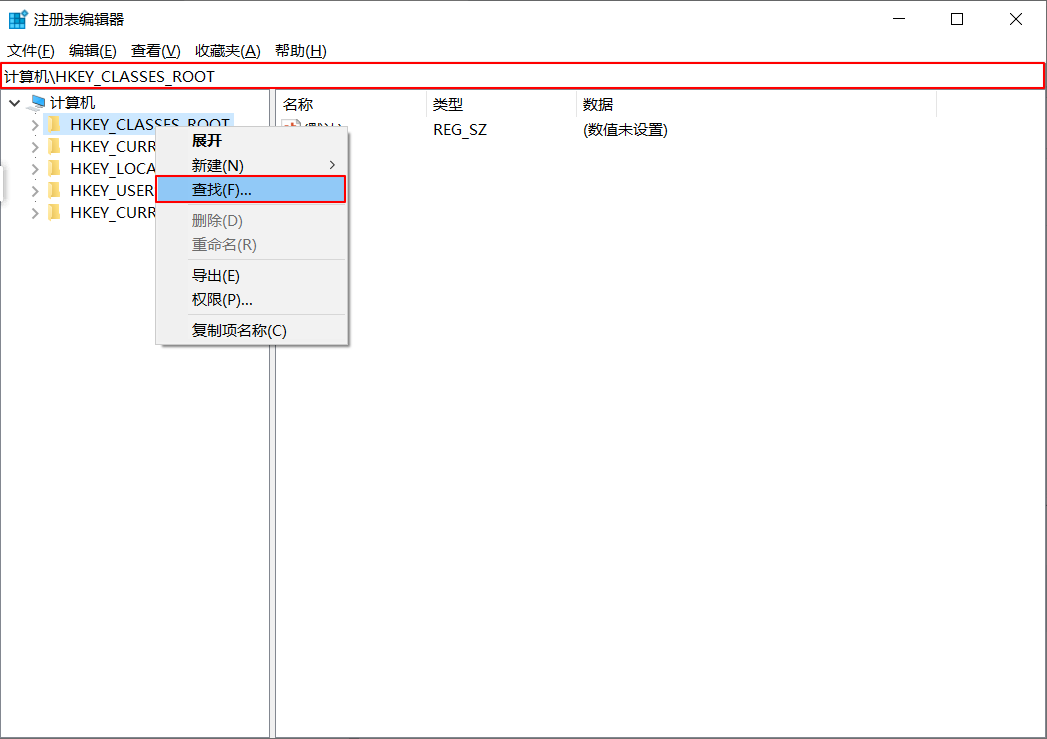Screen dimensions: 1047x739
Task: Click the computer icon beside 计算机
Action: coord(38,103)
